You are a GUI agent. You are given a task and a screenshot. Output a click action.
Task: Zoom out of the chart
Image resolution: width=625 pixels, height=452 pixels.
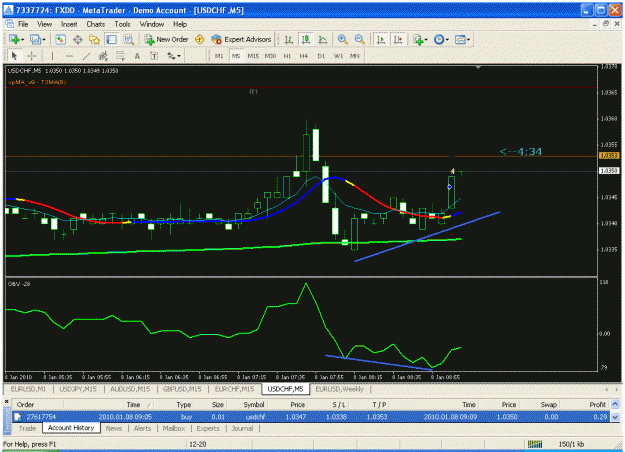pos(360,39)
